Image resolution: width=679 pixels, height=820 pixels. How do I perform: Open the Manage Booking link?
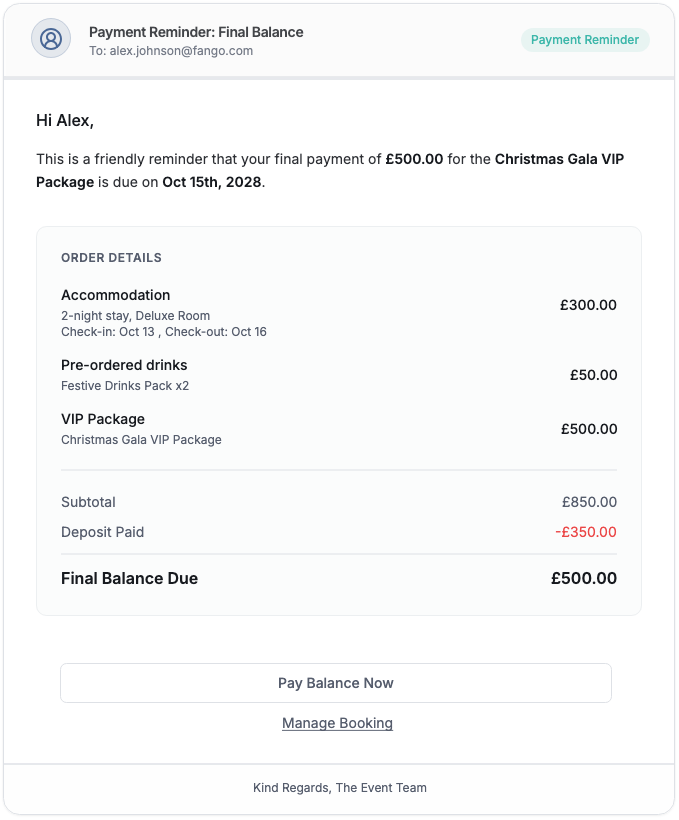pos(337,723)
